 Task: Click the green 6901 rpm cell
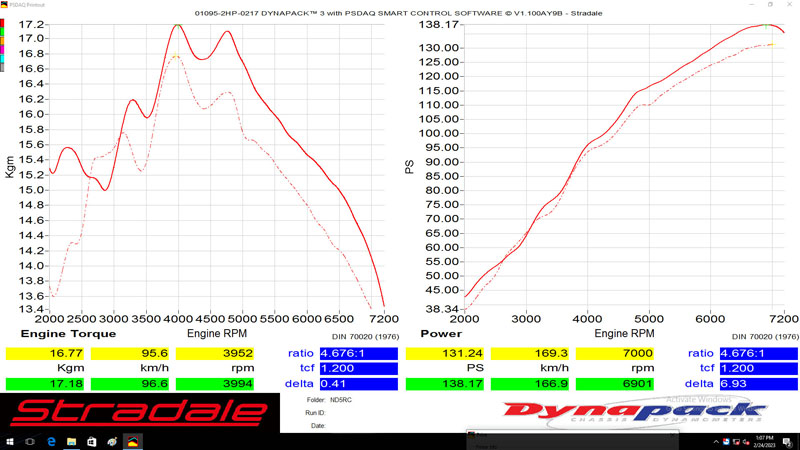(615, 384)
